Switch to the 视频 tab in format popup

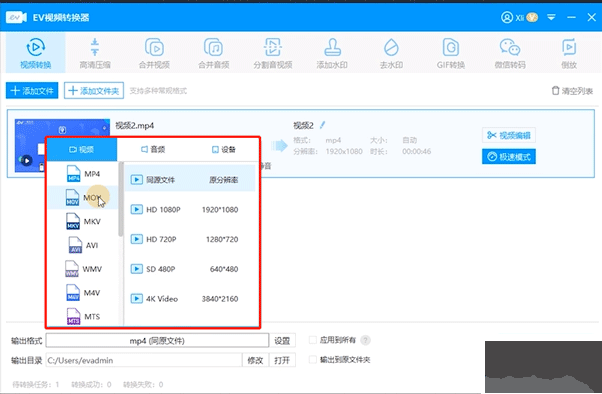click(x=81, y=149)
